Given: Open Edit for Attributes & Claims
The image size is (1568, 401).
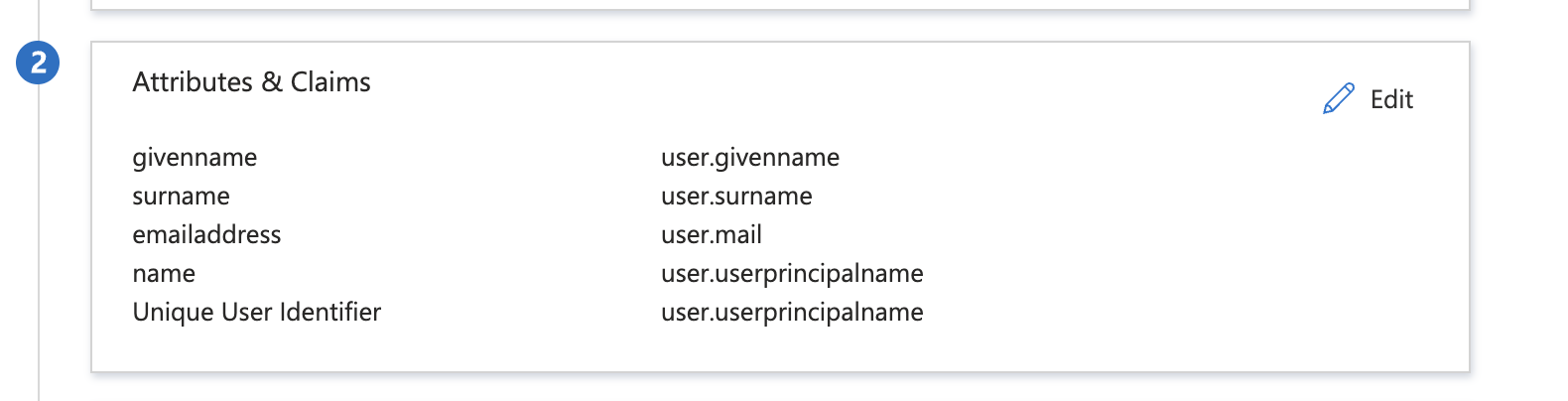Looking at the screenshot, I should [x=1369, y=99].
